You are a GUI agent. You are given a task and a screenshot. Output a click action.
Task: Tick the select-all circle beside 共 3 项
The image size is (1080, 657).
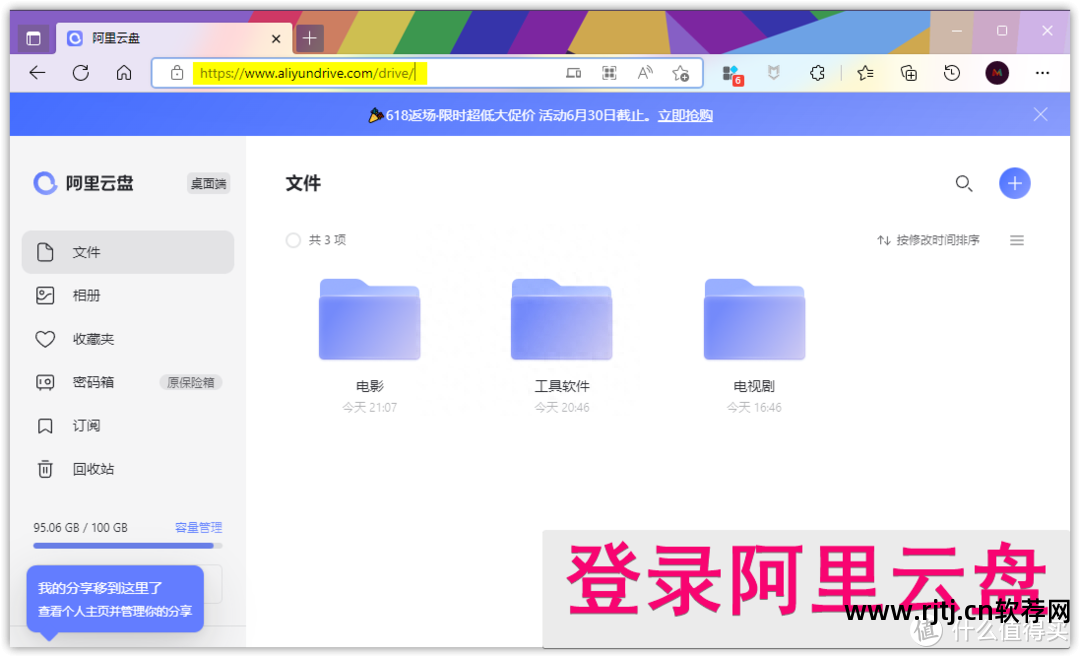(293, 240)
